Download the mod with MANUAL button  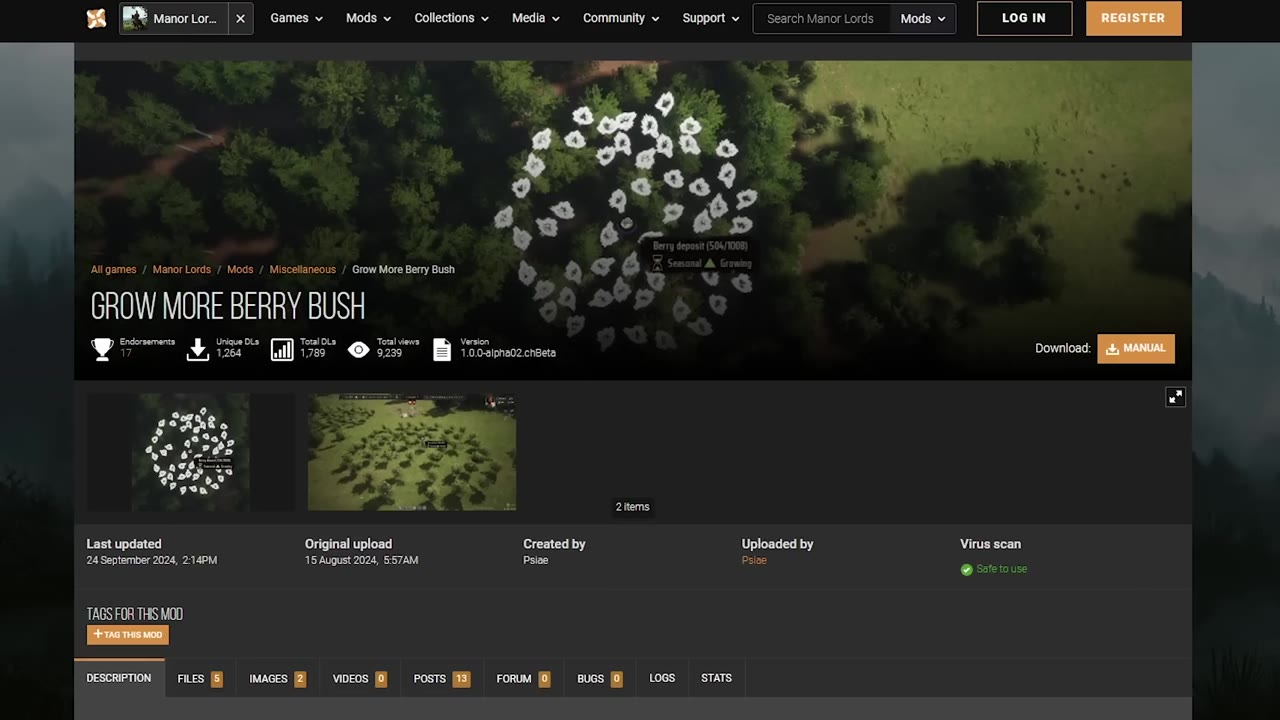click(x=1136, y=348)
